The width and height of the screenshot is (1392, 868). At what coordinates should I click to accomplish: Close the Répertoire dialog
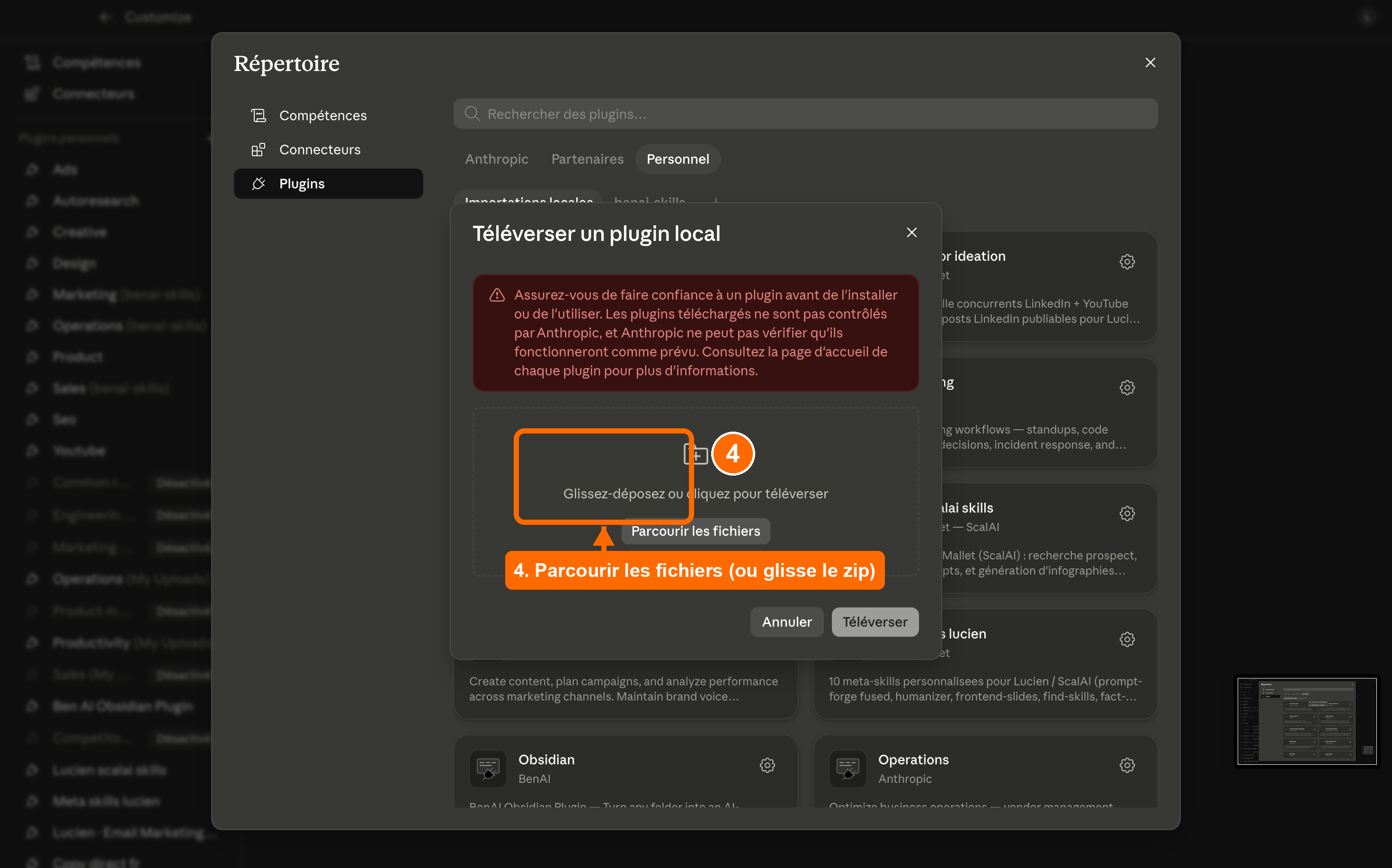pyautogui.click(x=1150, y=62)
